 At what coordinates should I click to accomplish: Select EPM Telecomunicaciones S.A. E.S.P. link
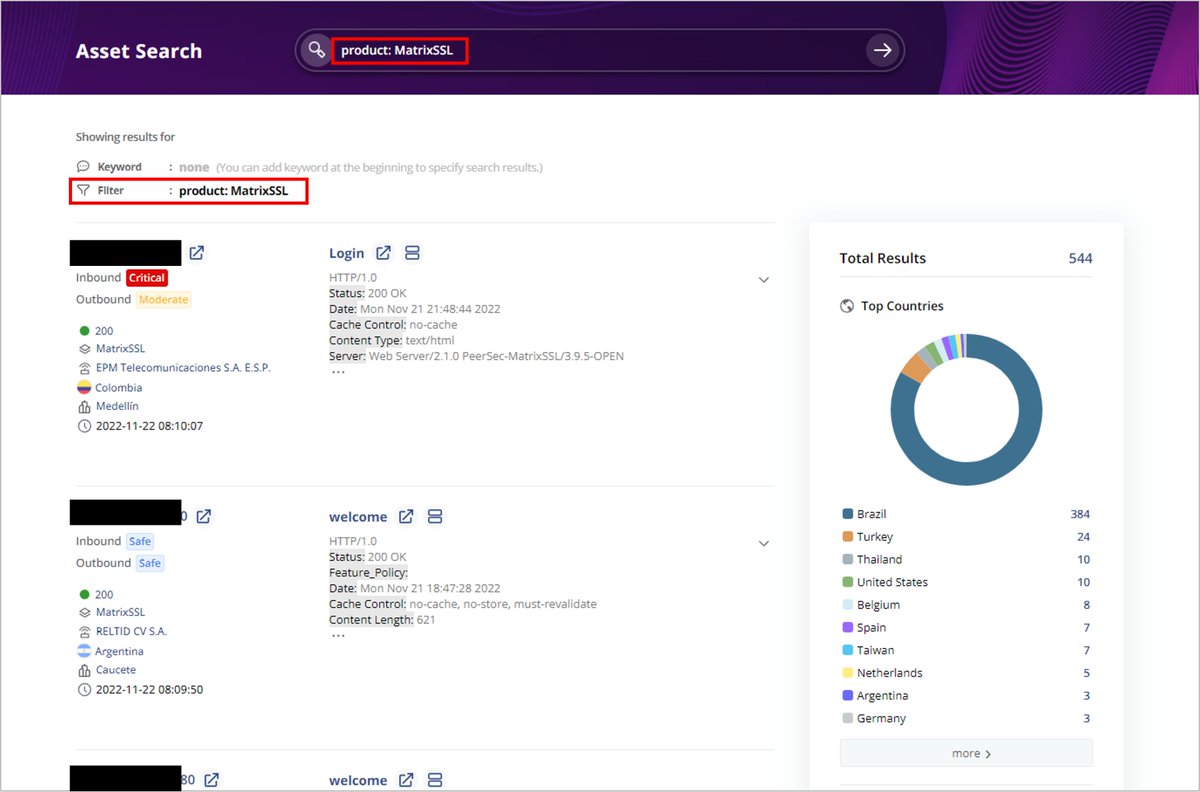click(183, 368)
